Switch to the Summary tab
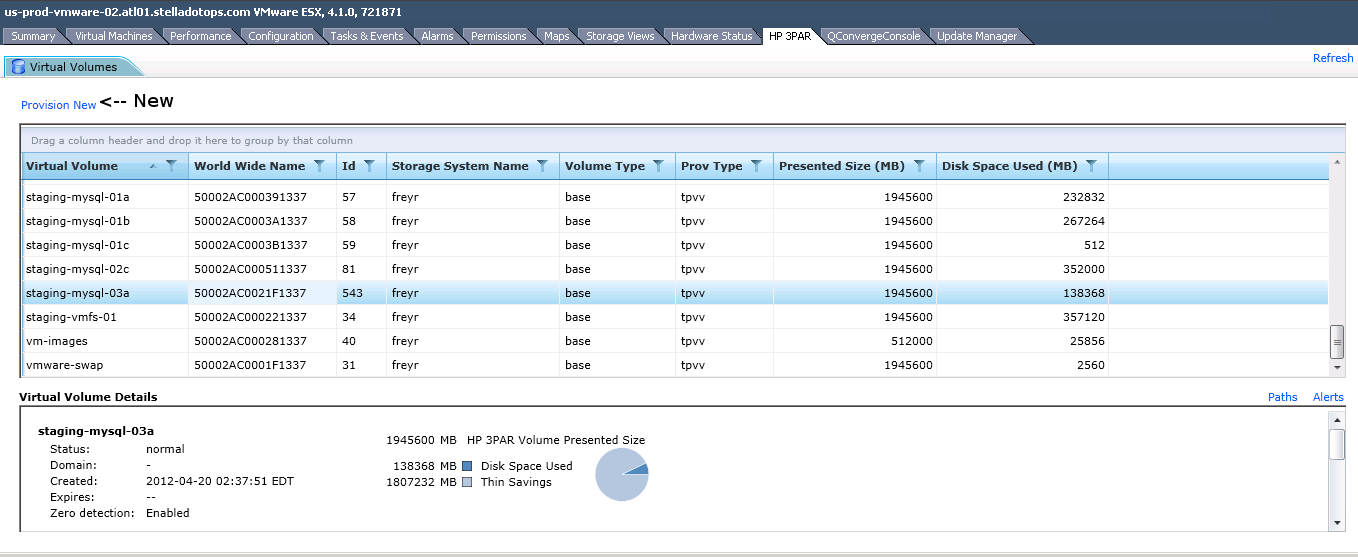Screen dimensions: 1358x557 pyautogui.click(x=33, y=36)
